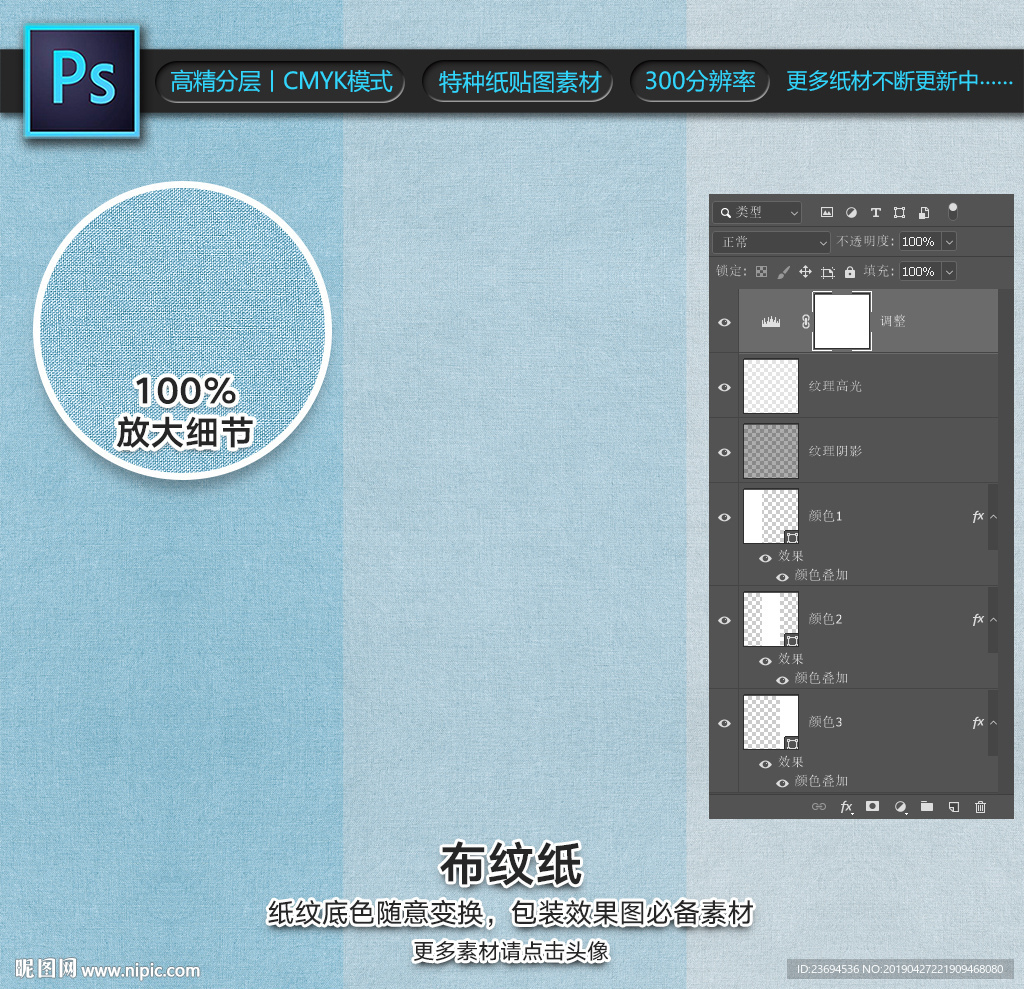Hide the 纹理高光 layer
The width and height of the screenshot is (1024, 989).
point(724,387)
